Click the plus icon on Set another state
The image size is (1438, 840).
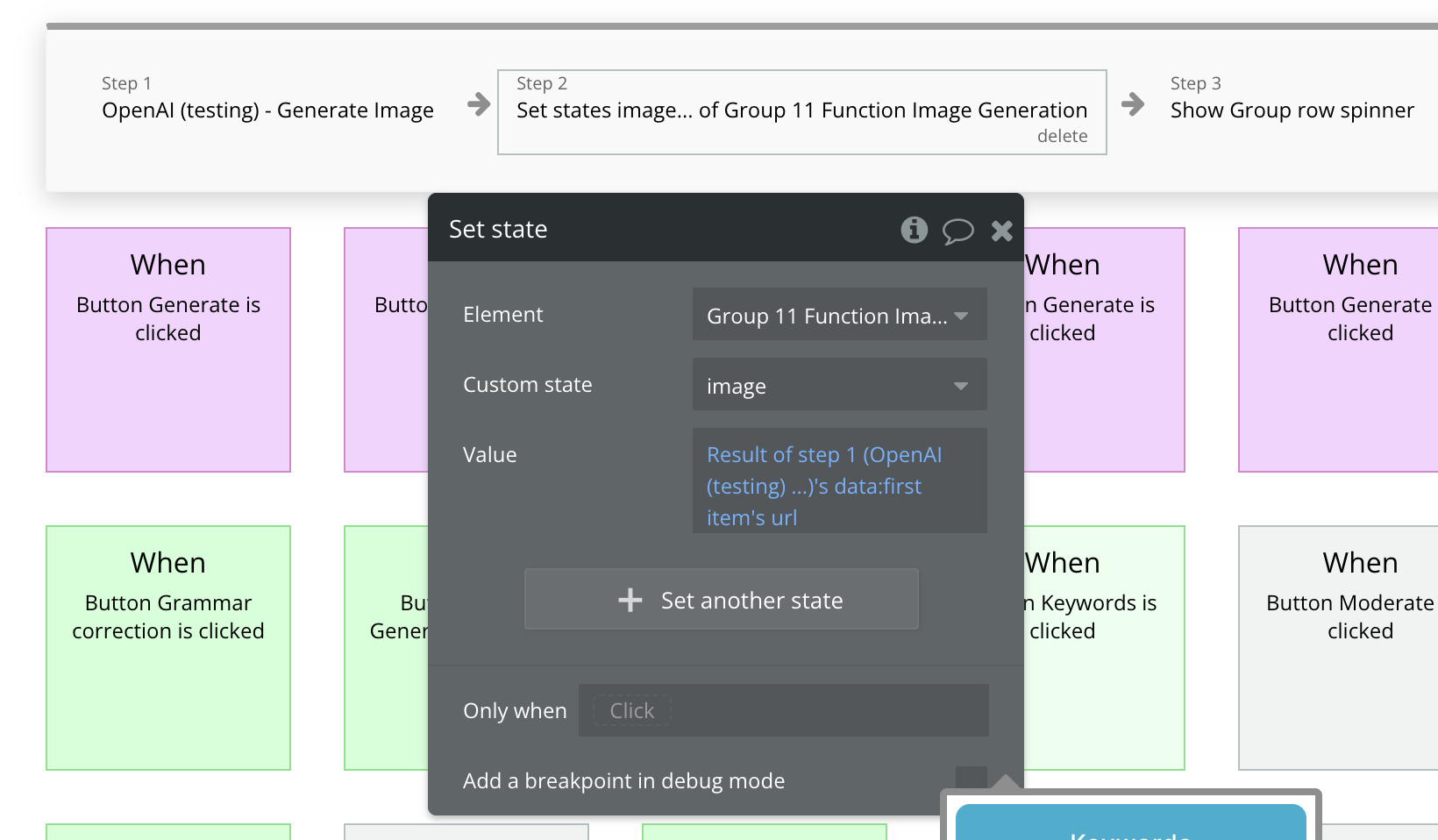(630, 600)
